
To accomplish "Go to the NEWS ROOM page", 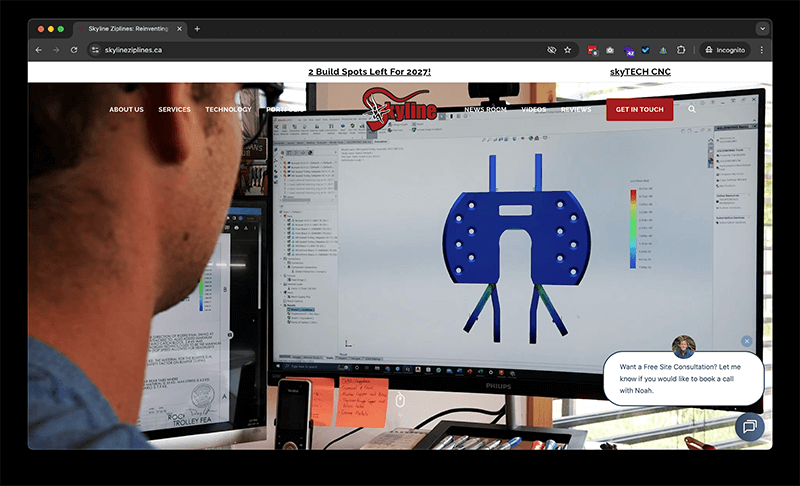I will pos(485,109).
